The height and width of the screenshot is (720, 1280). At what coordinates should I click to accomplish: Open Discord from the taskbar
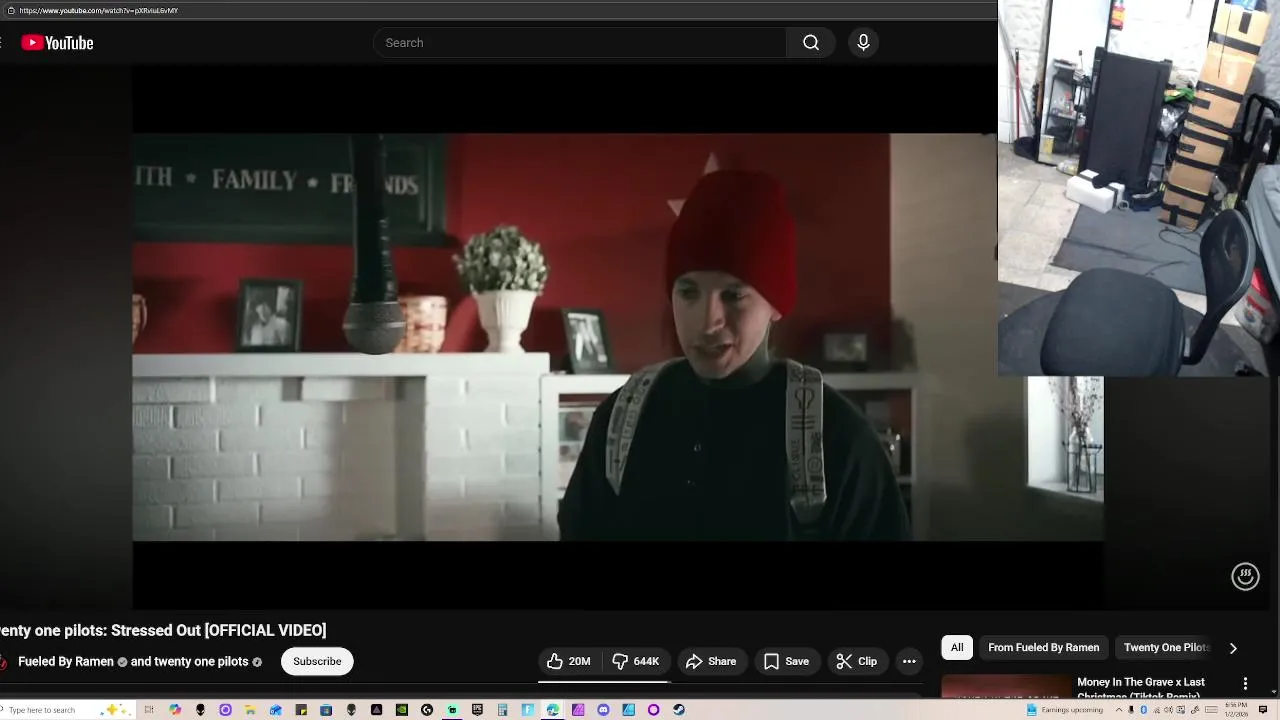click(603, 710)
